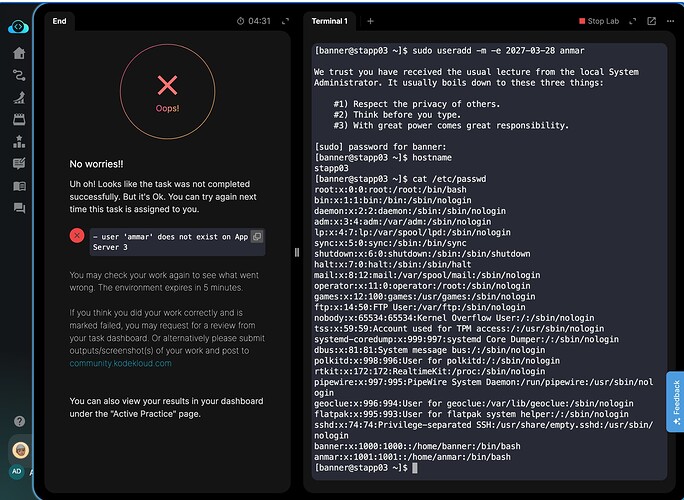Open the KodeKloud logo at sidebar top
The width and height of the screenshot is (684, 500).
(18, 27)
